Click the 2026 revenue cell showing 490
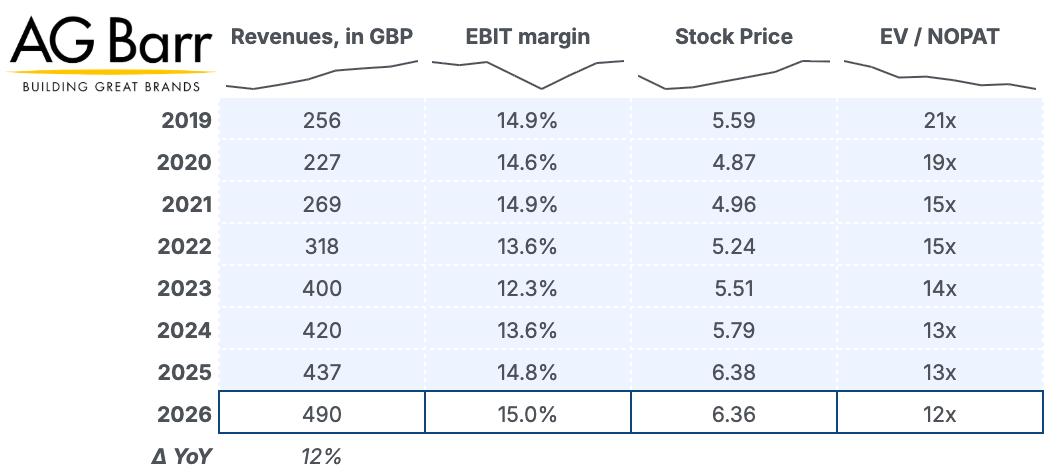Screen dimensions: 1052x476 point(322,412)
